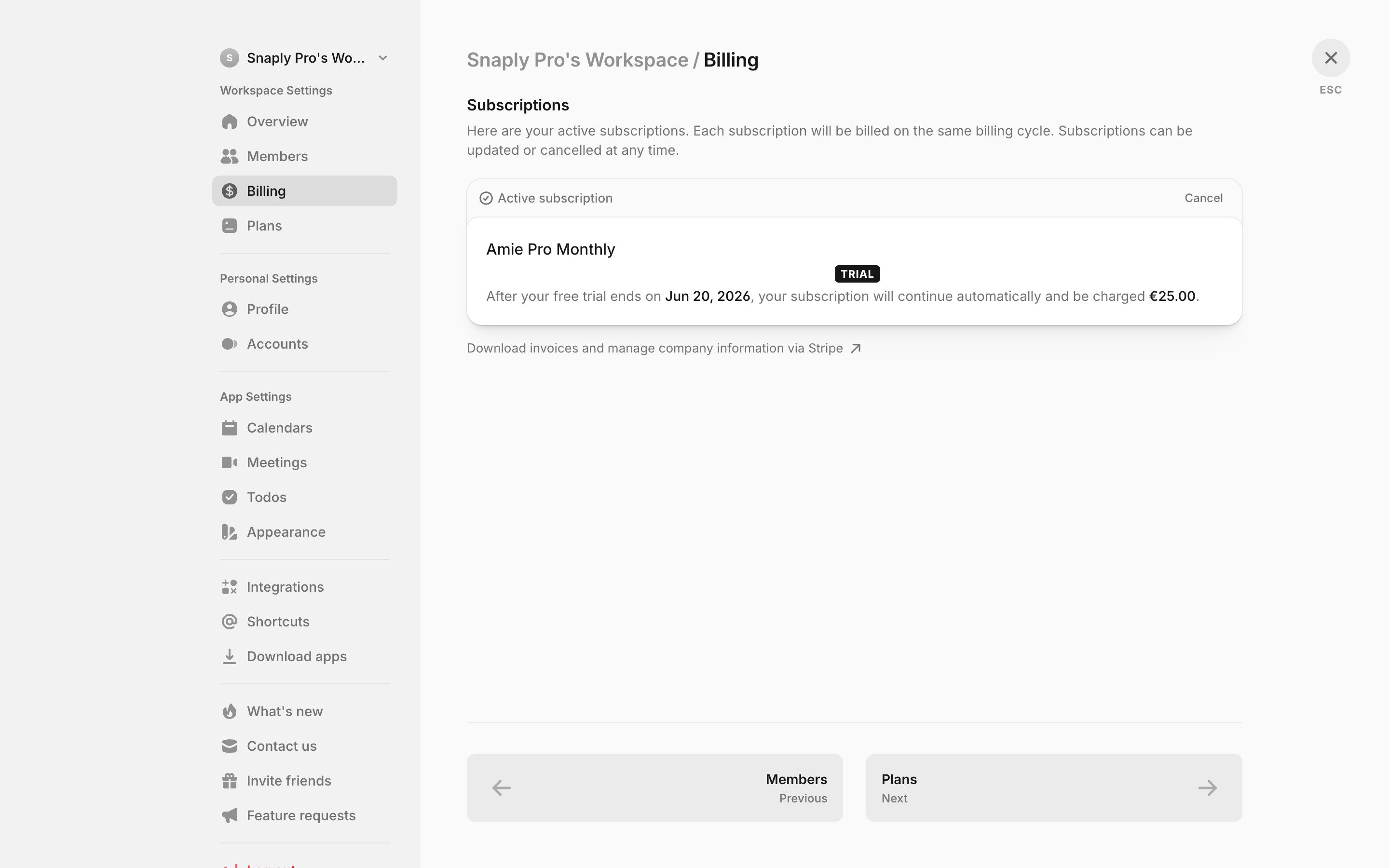Viewport: 1389px width, 868px height.
Task: Open the Shortcuts page
Action: (x=305, y=622)
